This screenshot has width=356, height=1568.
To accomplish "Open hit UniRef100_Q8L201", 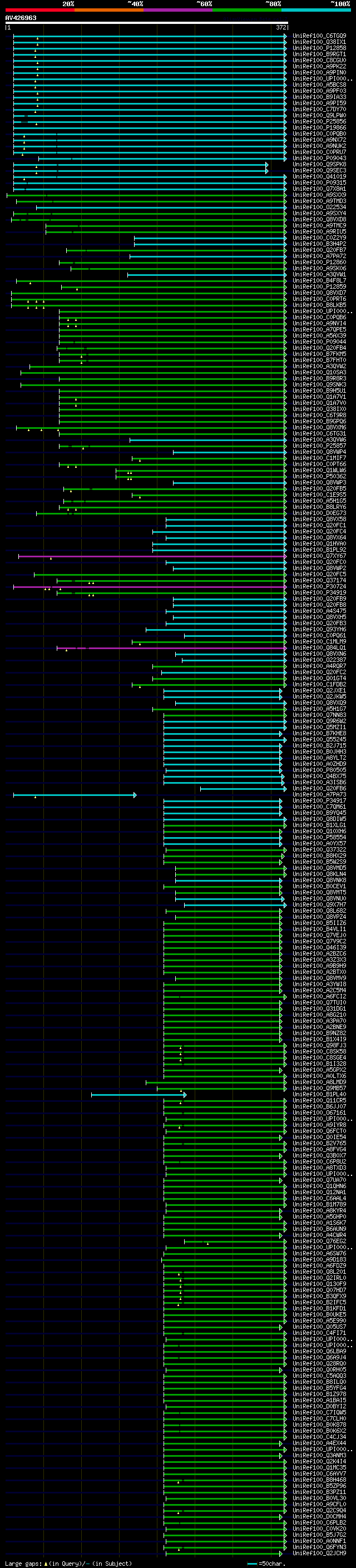I will [x=319, y=1272].
